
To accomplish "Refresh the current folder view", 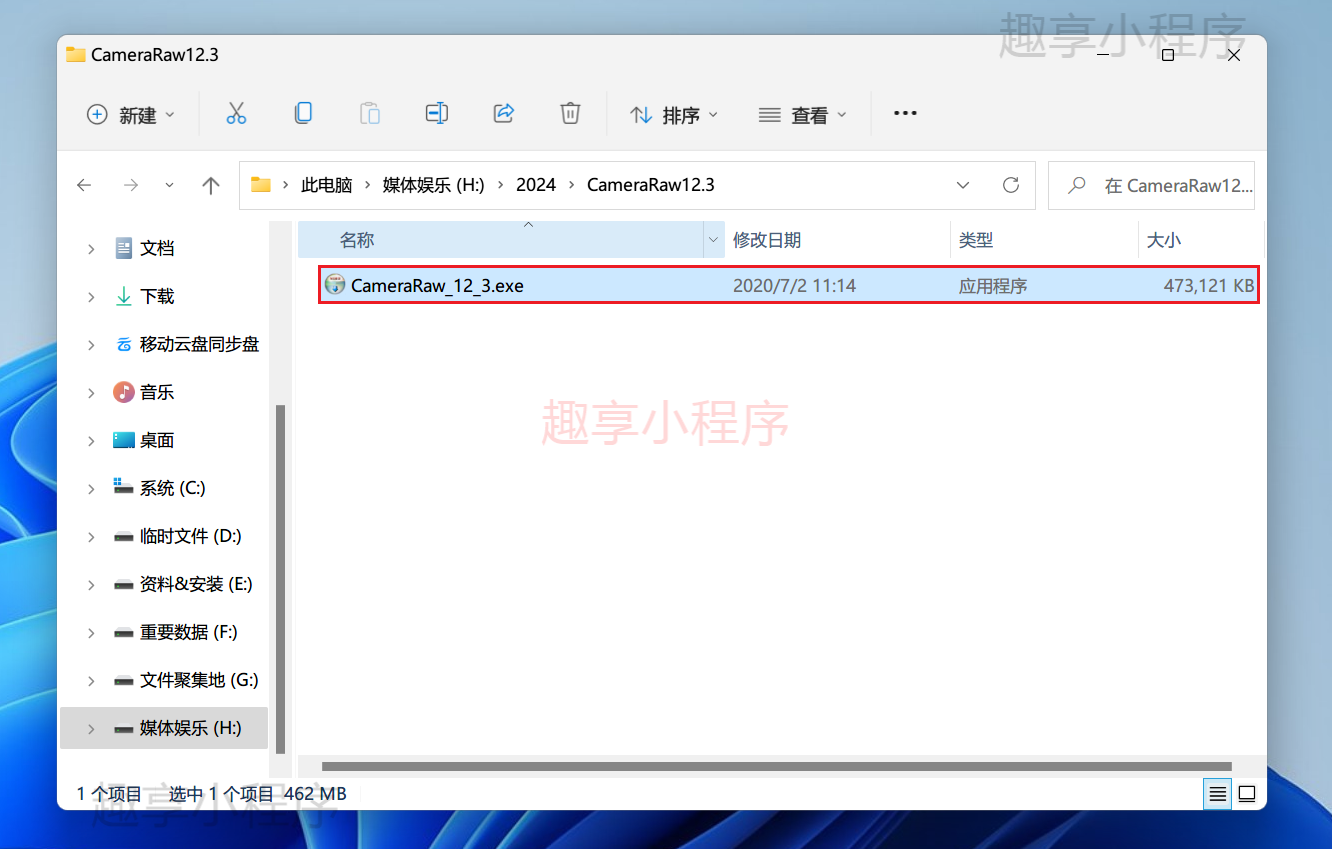I will 1011,185.
